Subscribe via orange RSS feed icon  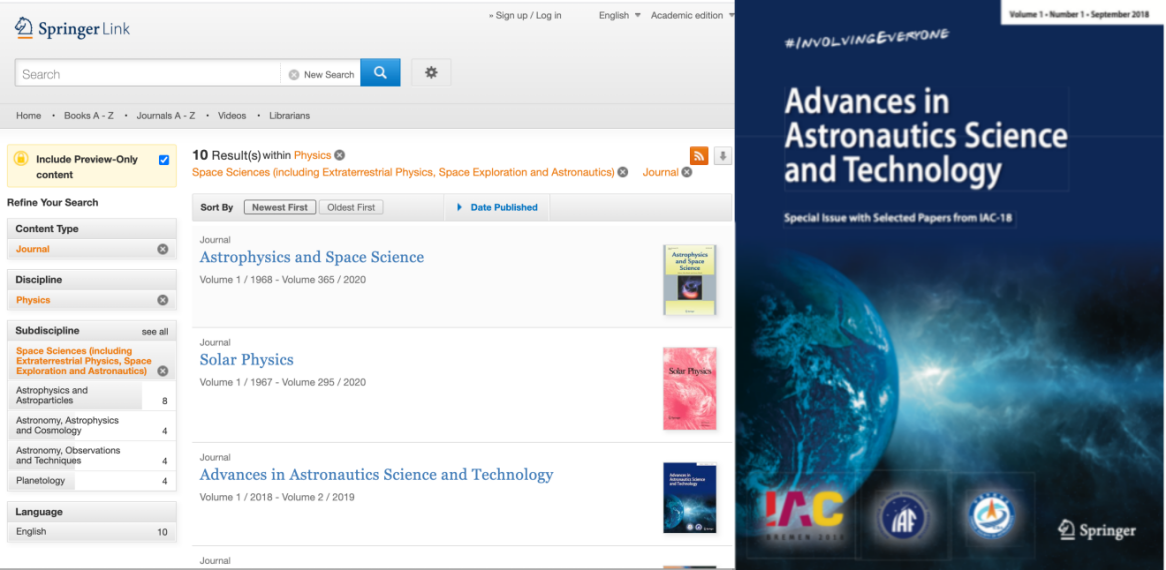click(x=699, y=155)
